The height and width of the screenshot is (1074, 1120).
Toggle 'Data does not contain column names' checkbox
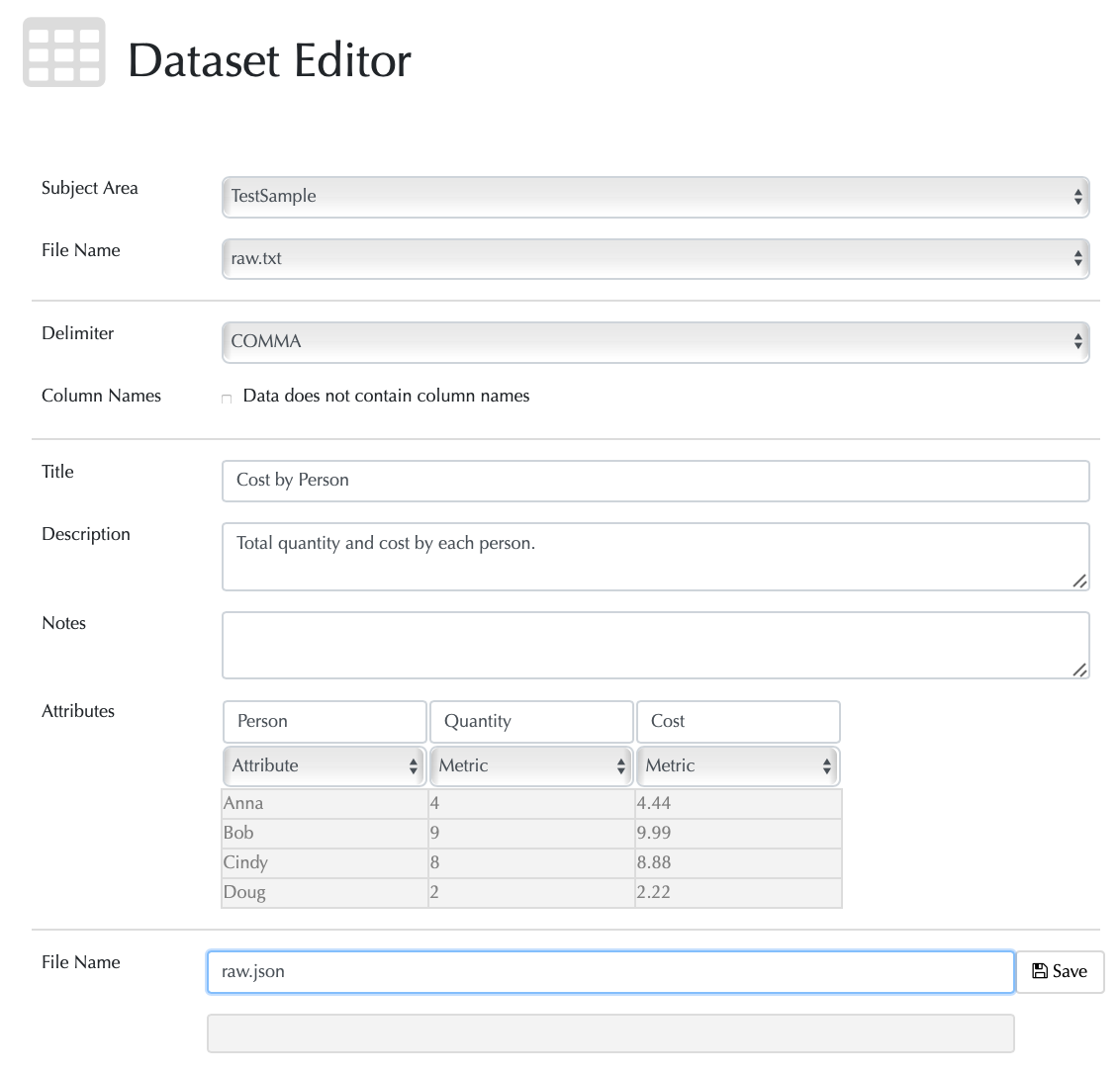(227, 399)
